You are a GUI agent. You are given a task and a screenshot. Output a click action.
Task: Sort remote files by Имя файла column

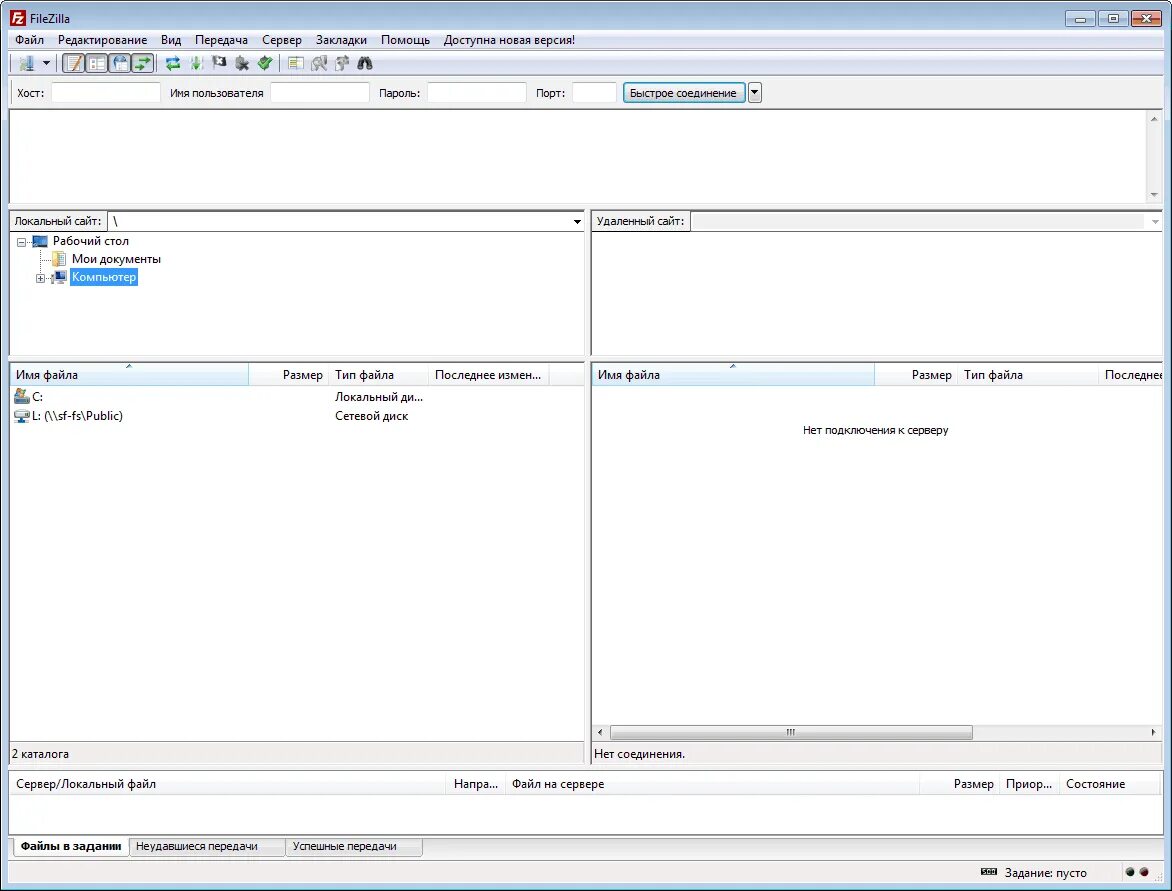coord(733,374)
